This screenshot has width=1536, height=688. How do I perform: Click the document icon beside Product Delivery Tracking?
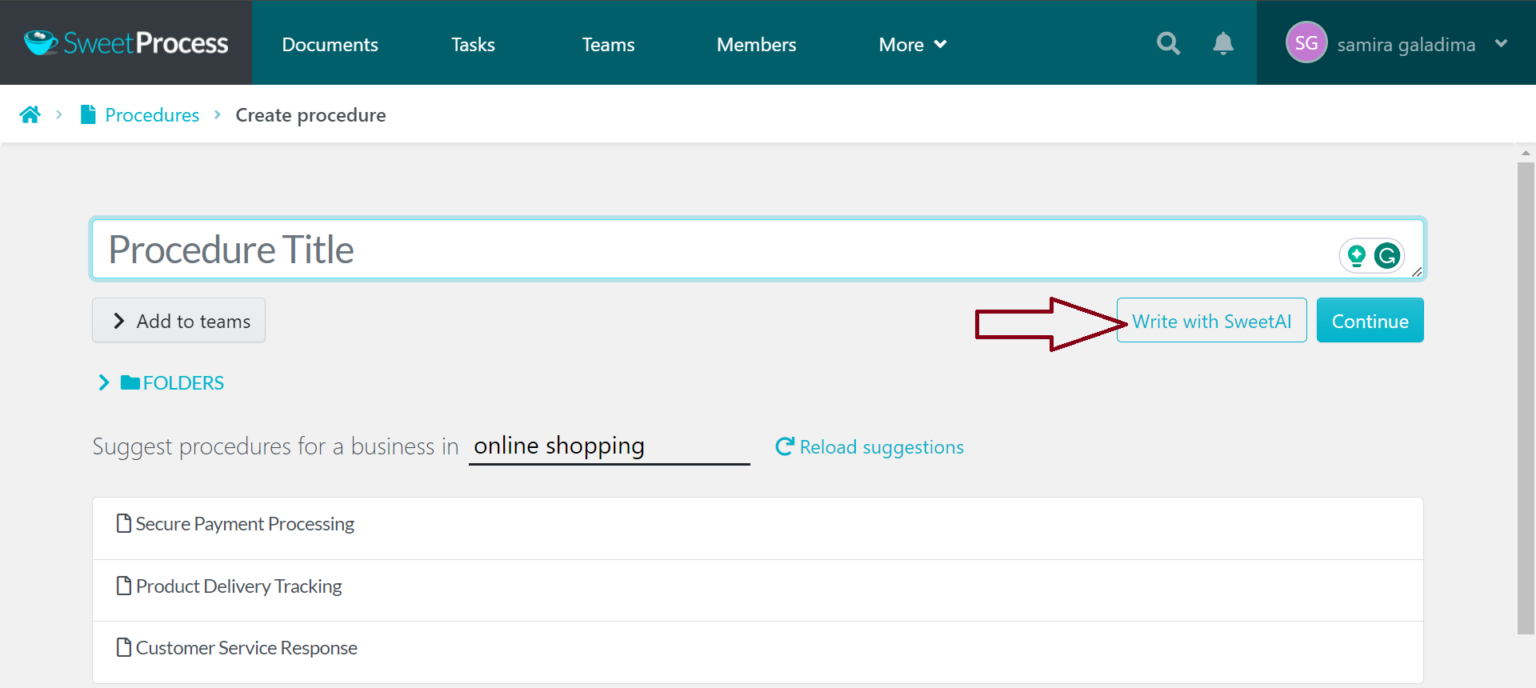click(x=124, y=586)
